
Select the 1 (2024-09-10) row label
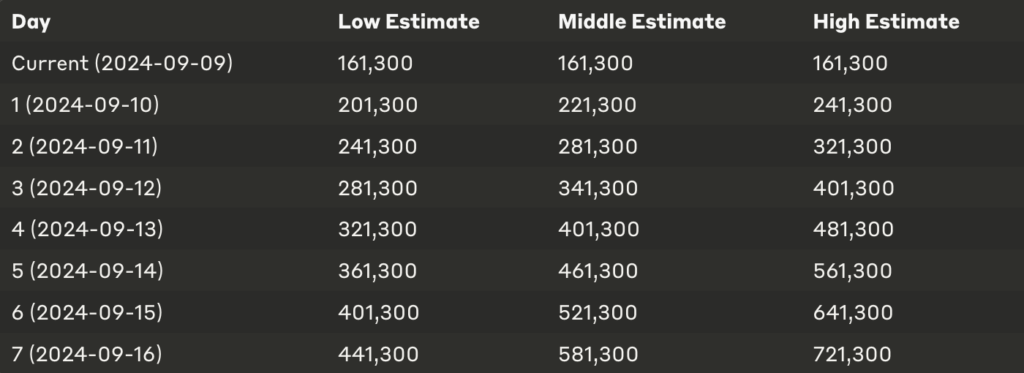(85, 105)
